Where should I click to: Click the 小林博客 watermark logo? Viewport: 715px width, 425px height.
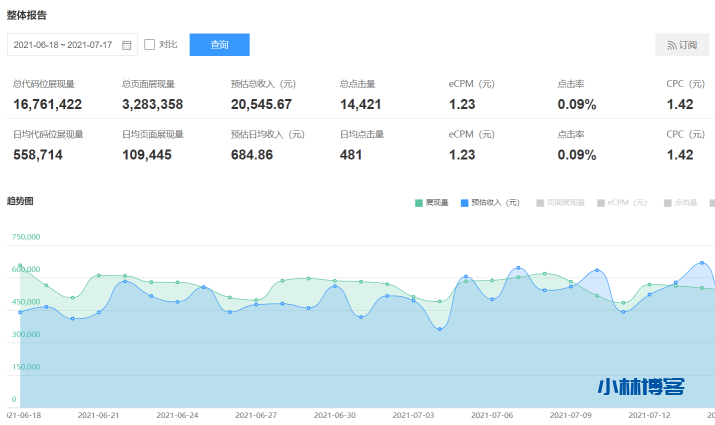pos(640,388)
